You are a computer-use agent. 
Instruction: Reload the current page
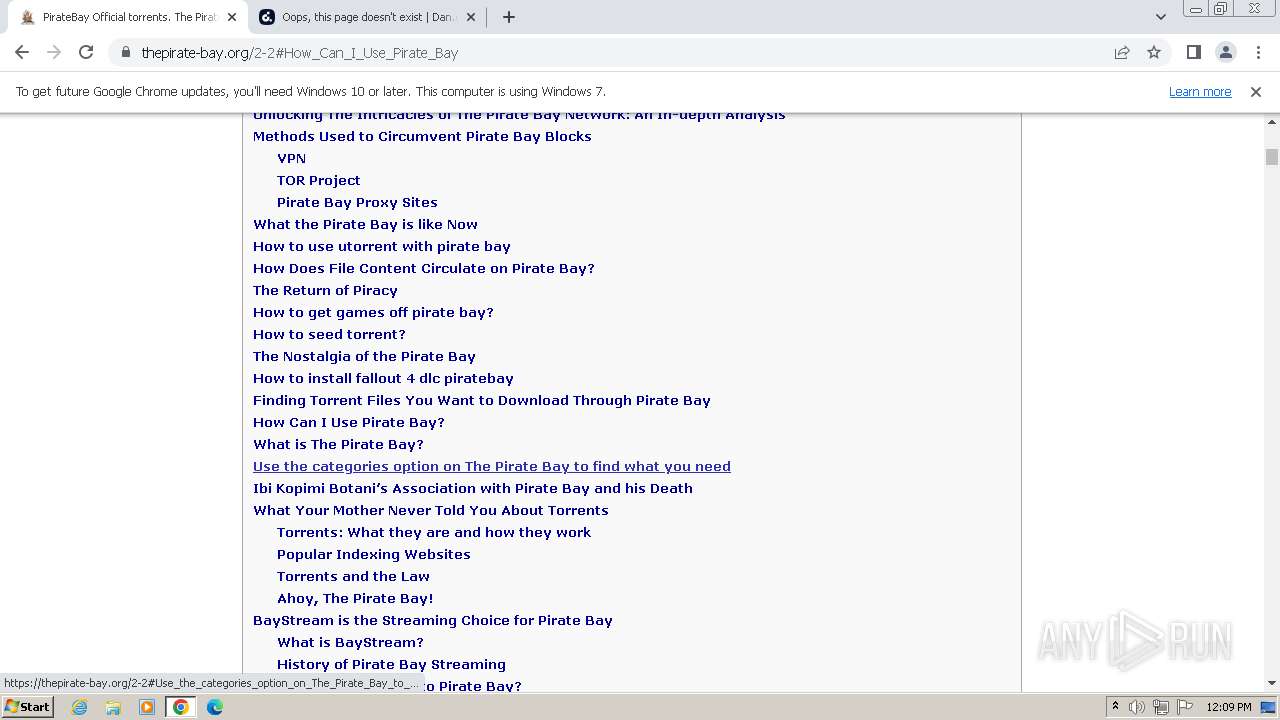[x=86, y=53]
